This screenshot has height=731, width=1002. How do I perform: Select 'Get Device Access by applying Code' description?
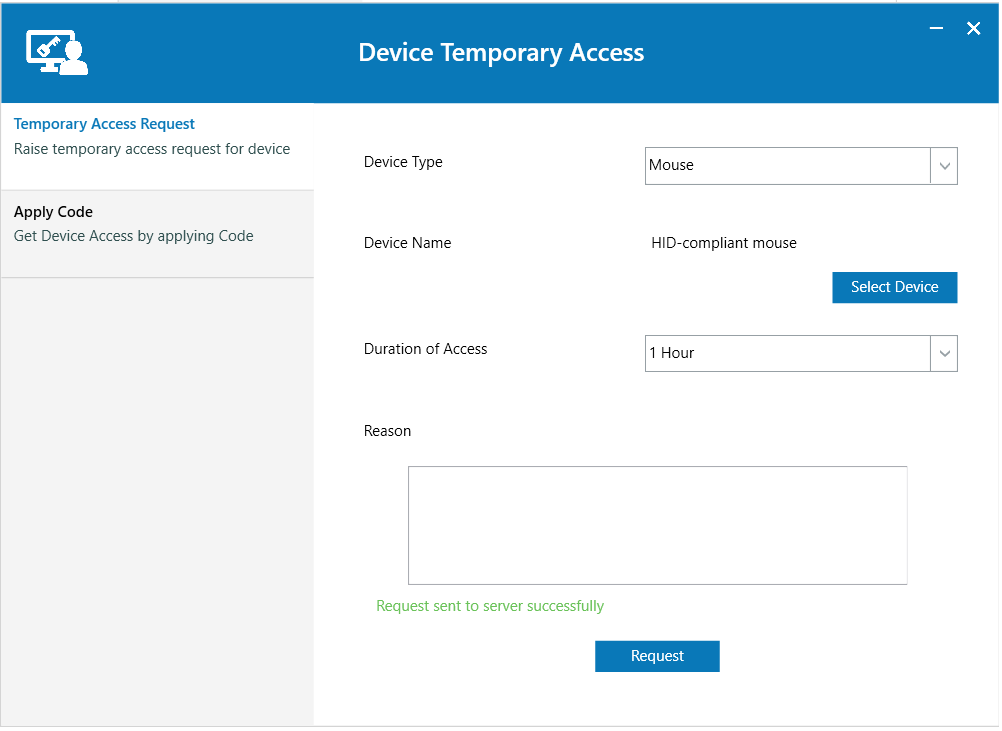(x=134, y=236)
